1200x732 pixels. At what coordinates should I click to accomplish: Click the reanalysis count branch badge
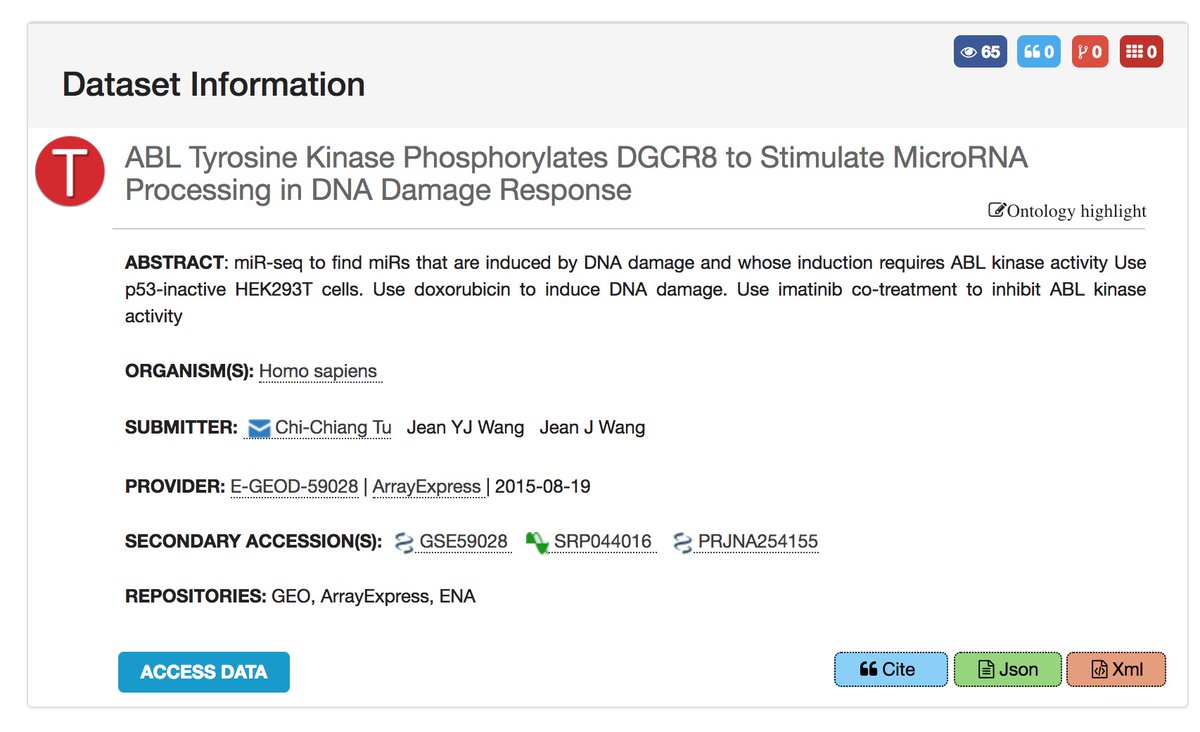1090,52
